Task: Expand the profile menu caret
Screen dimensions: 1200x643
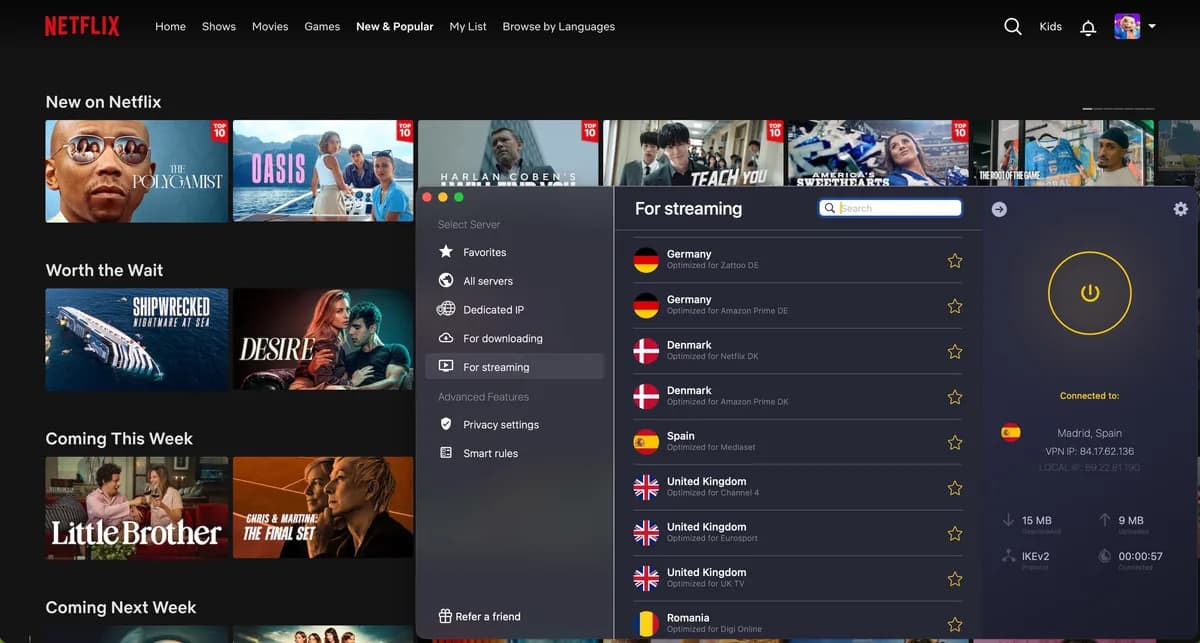Action: [1152, 27]
